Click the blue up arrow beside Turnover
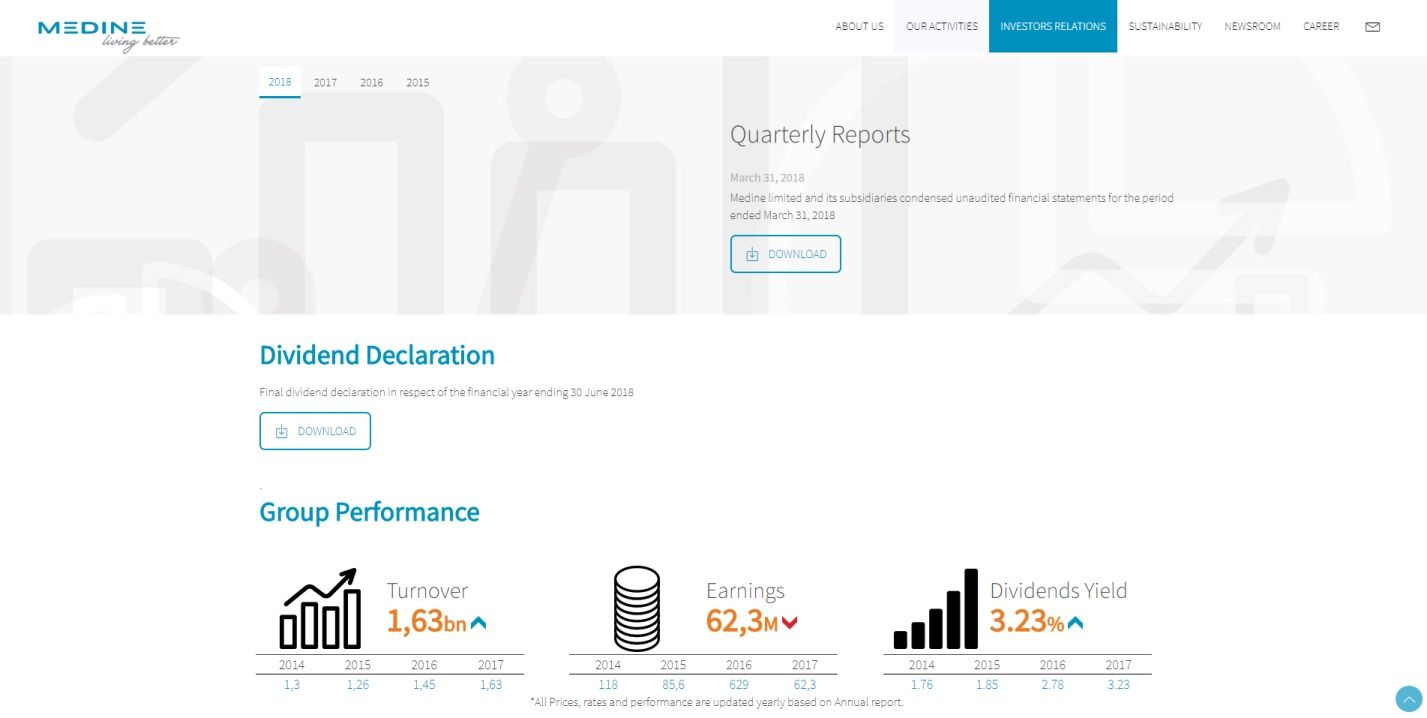The height and width of the screenshot is (718, 1427). 478,623
